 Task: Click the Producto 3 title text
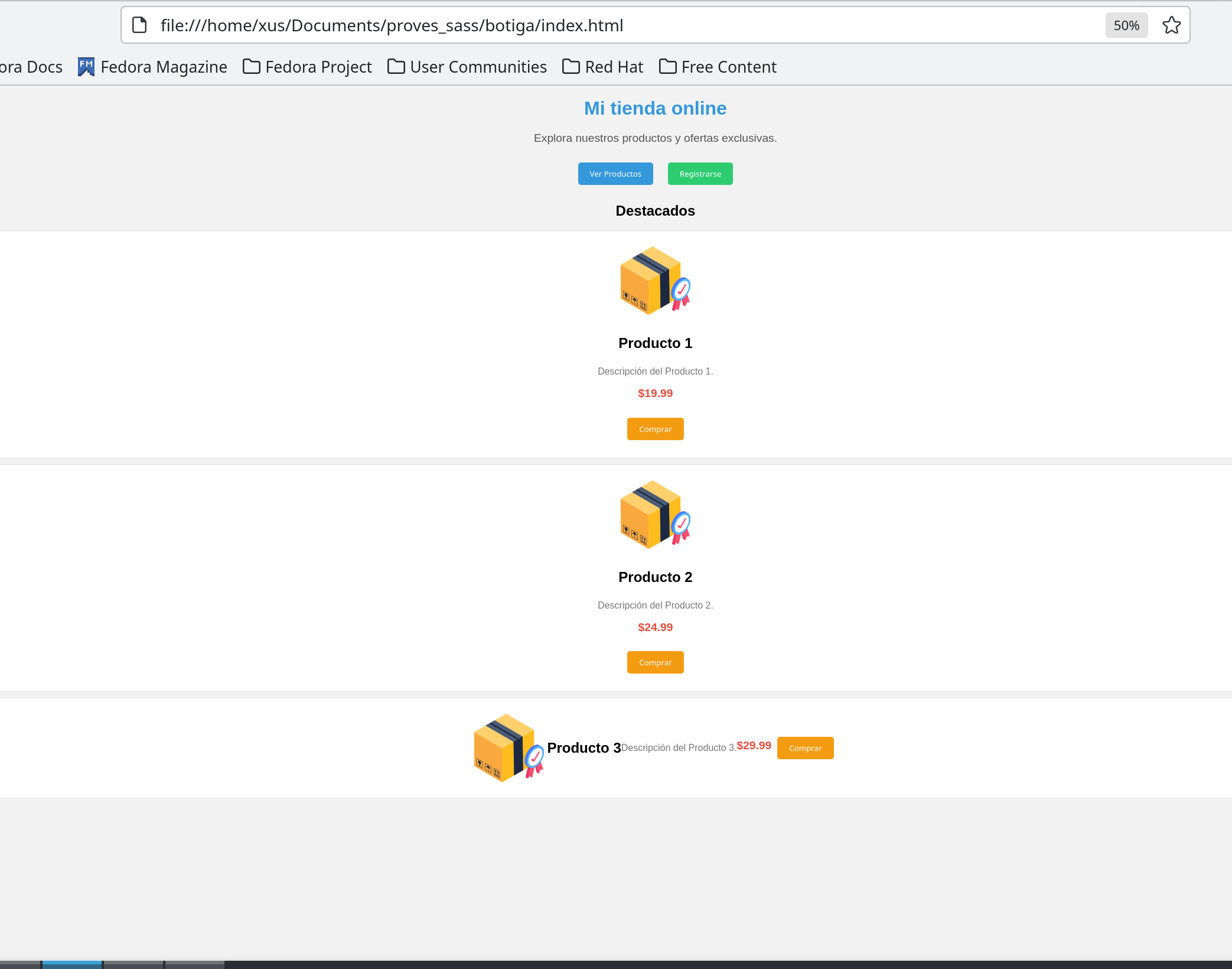click(584, 748)
